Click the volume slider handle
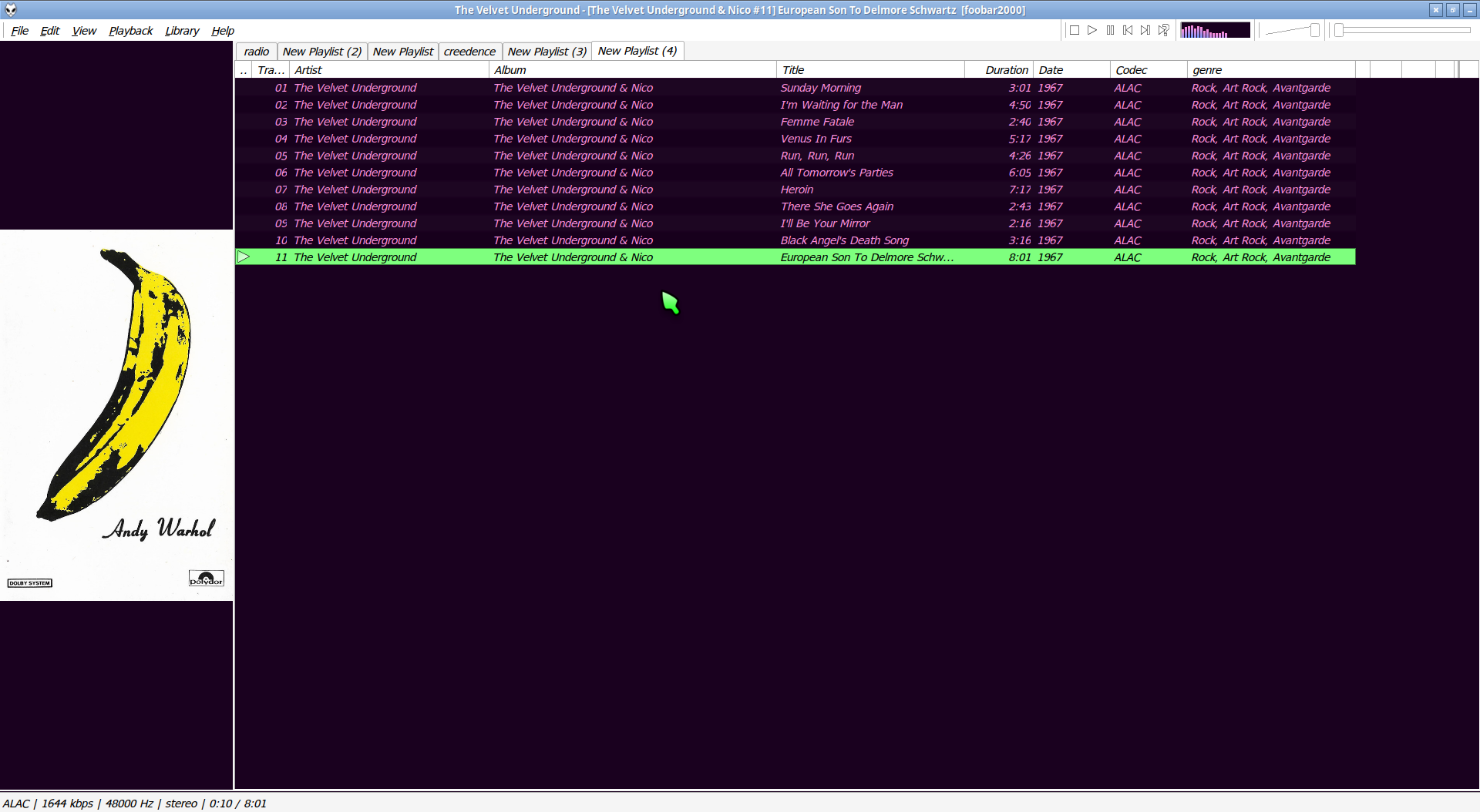The height and width of the screenshot is (812, 1480). coord(1315,30)
